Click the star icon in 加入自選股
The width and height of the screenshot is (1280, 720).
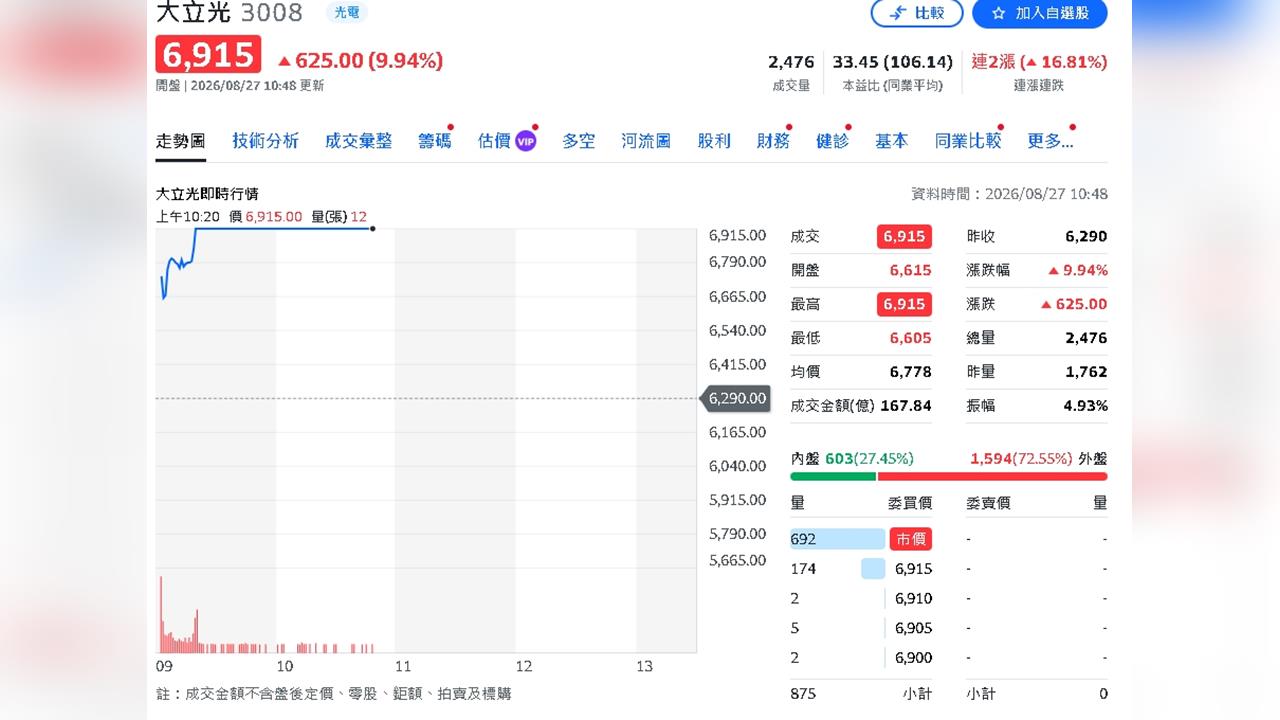pyautogui.click(x=998, y=13)
